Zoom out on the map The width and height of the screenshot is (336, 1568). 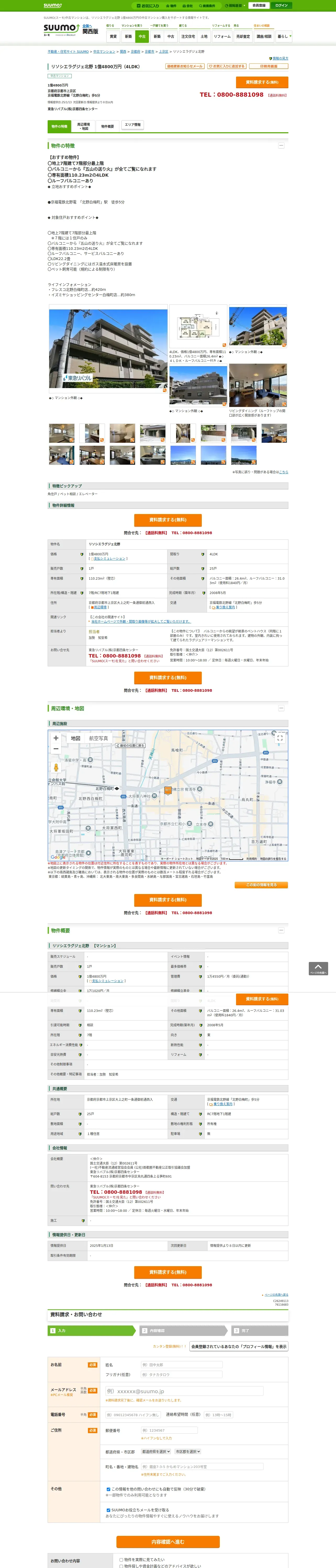click(56, 749)
